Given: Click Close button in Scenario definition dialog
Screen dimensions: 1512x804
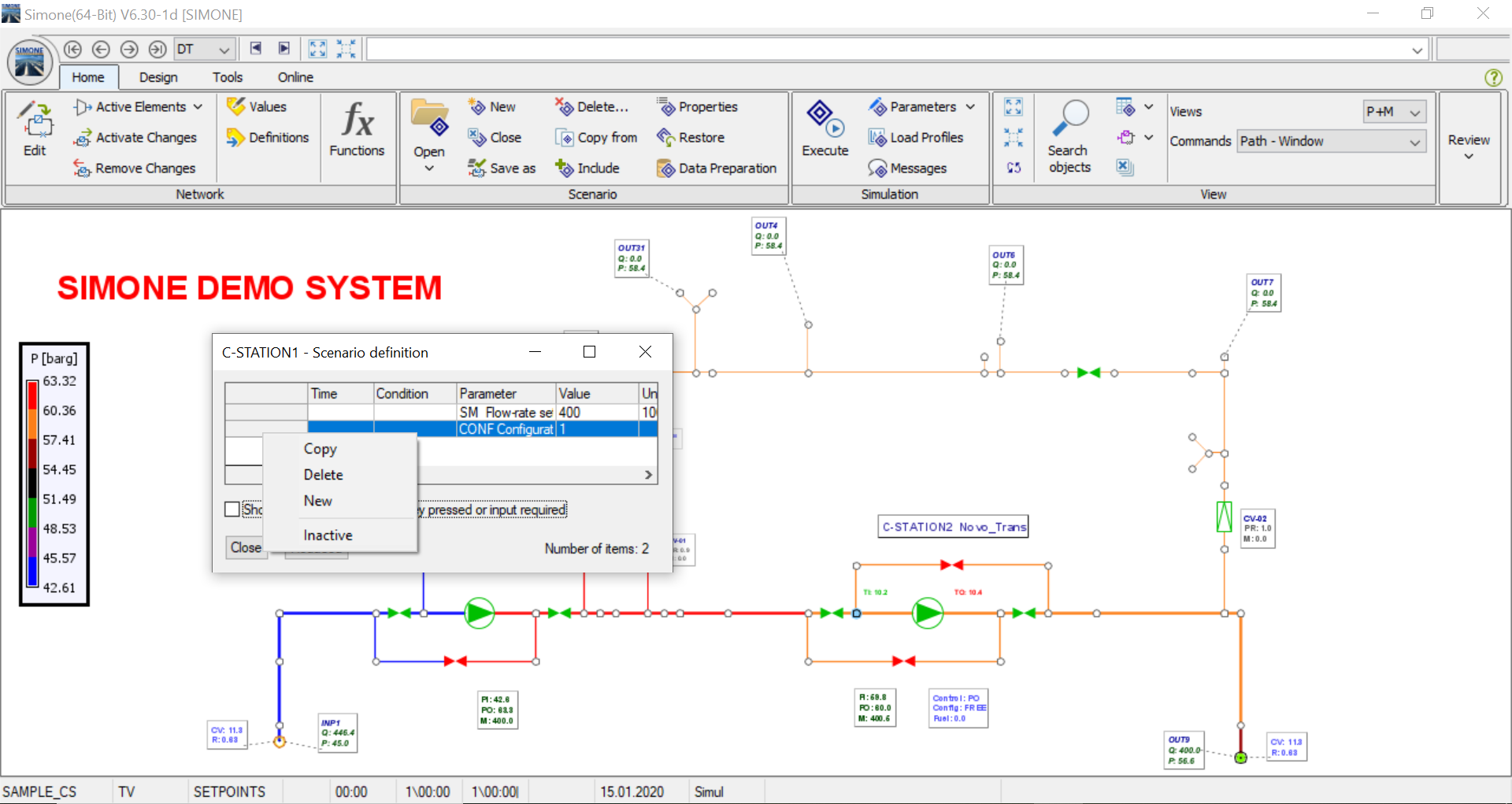Looking at the screenshot, I should pyautogui.click(x=246, y=547).
